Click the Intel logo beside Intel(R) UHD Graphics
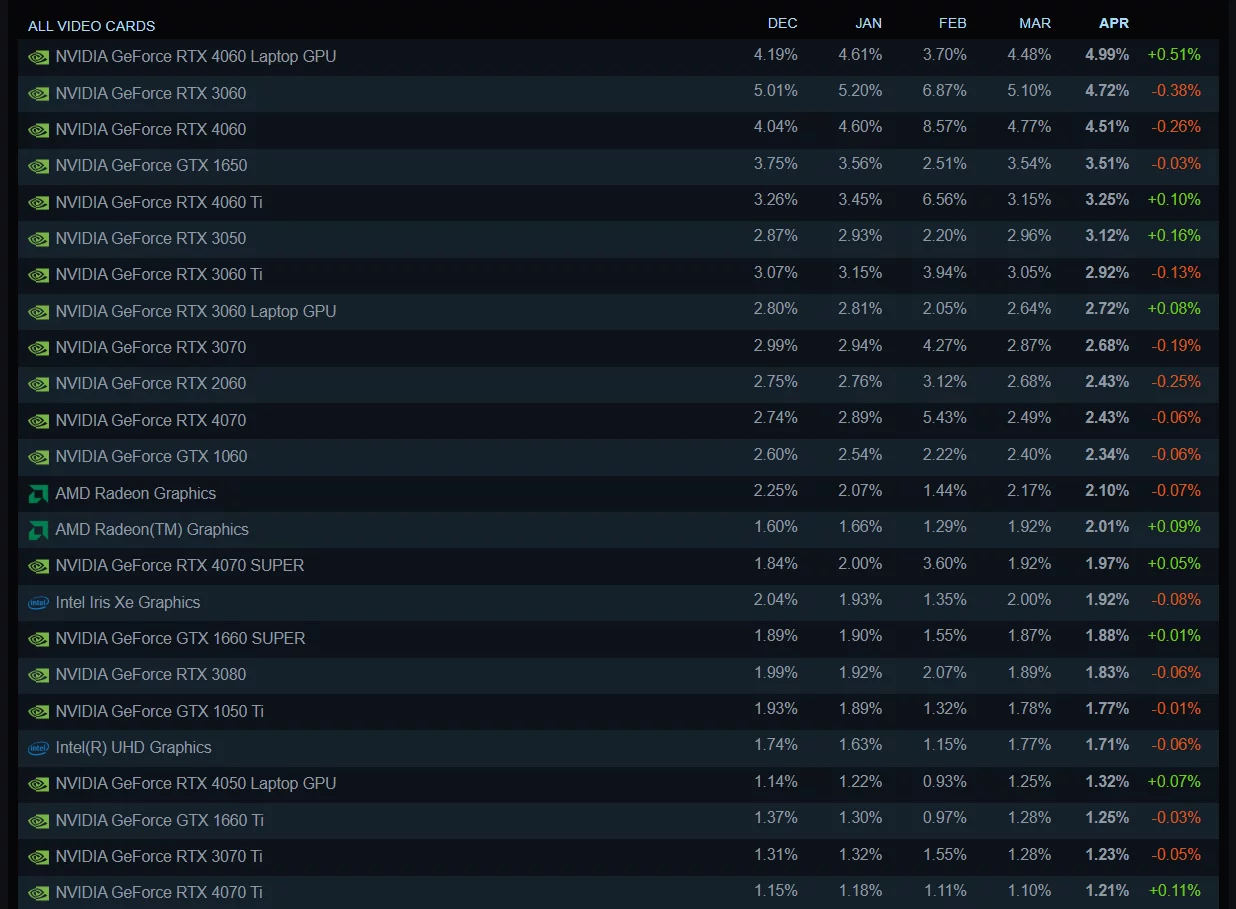The image size is (1236, 909). tap(38, 748)
